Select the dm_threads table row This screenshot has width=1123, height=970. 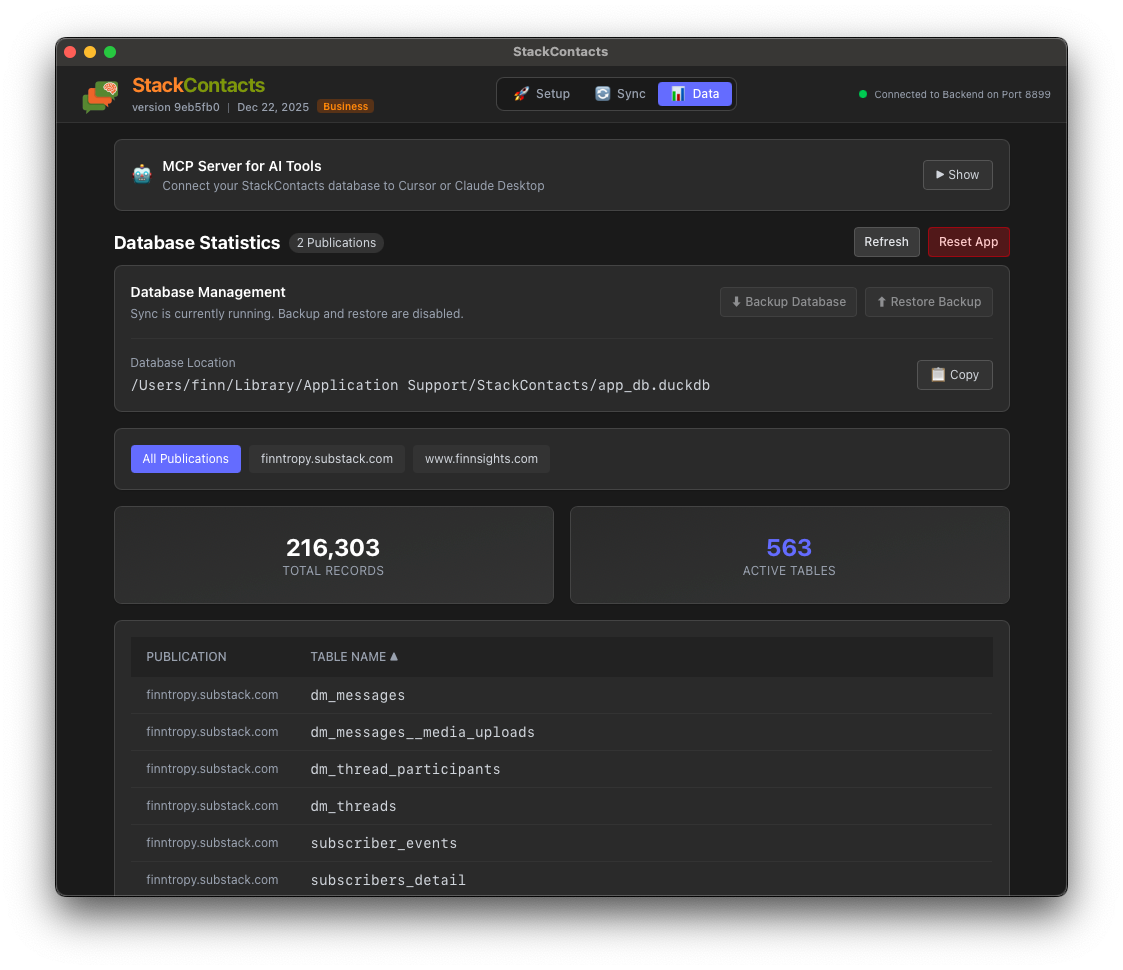(x=562, y=806)
